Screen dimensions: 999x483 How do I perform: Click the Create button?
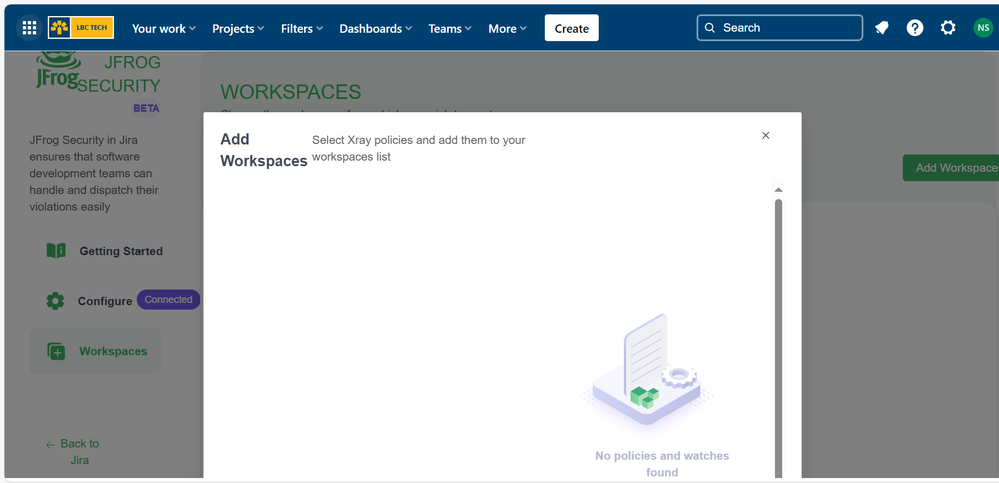pos(571,28)
